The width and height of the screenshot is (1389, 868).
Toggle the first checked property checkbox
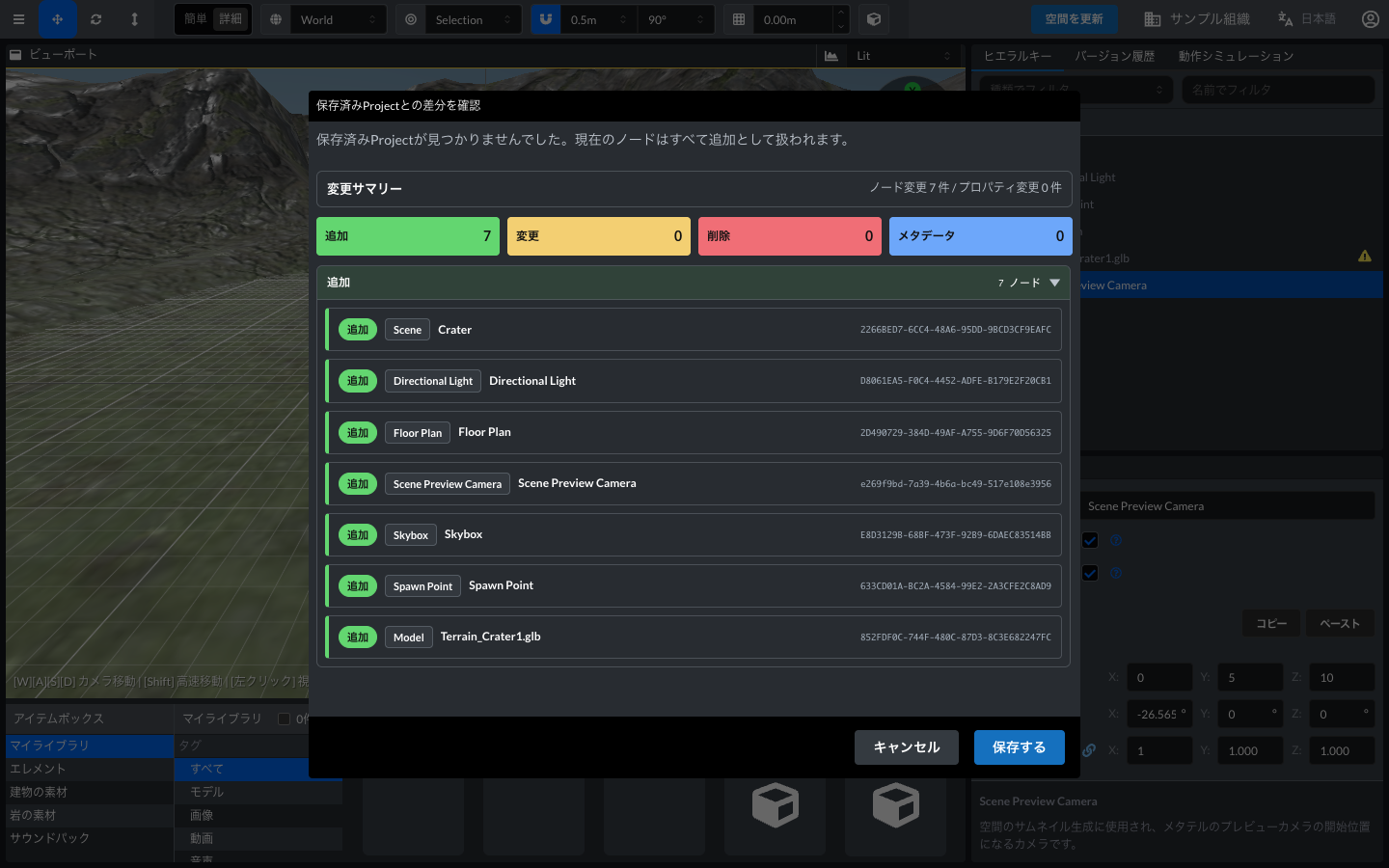point(1090,540)
